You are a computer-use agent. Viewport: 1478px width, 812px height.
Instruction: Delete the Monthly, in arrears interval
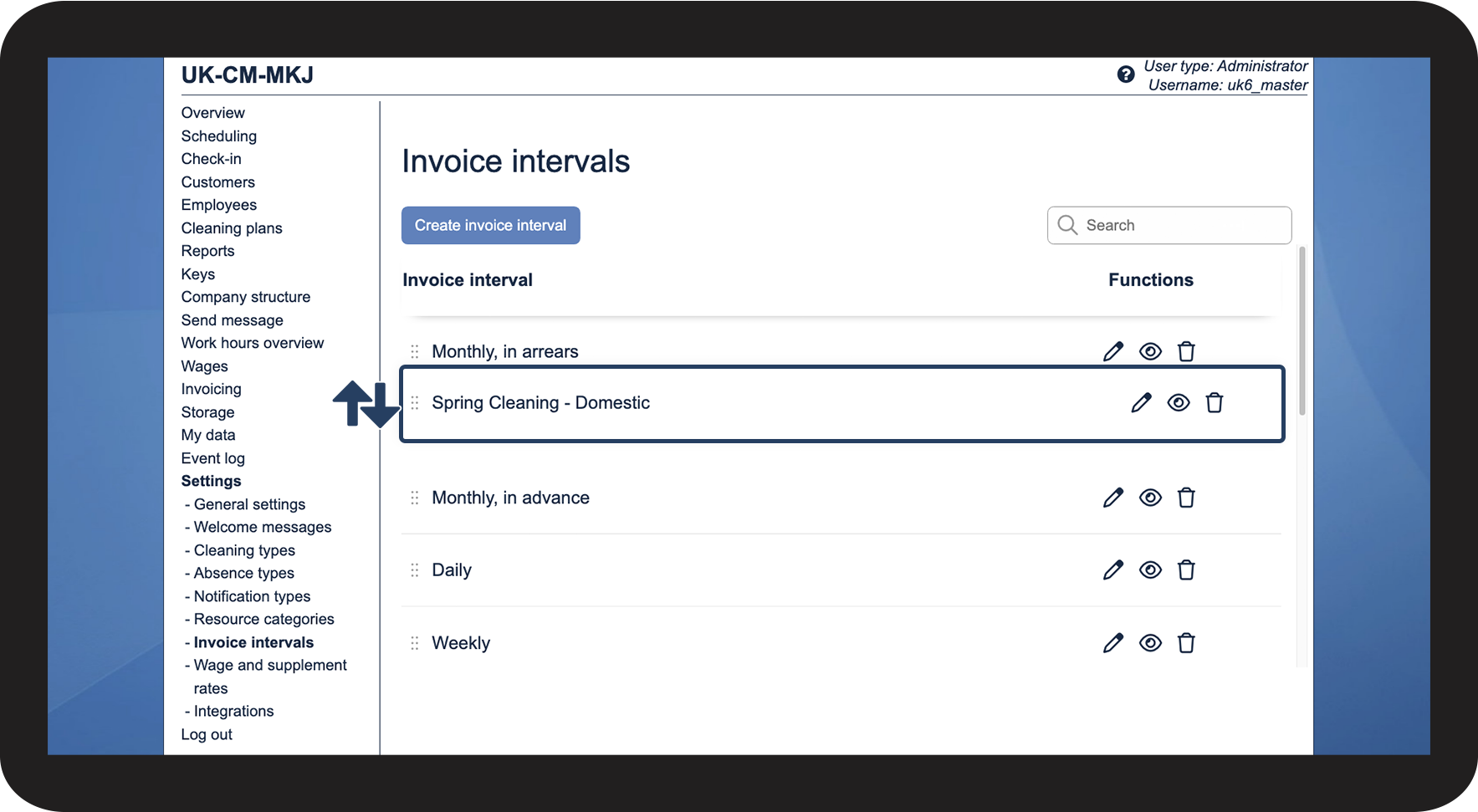(x=1186, y=352)
